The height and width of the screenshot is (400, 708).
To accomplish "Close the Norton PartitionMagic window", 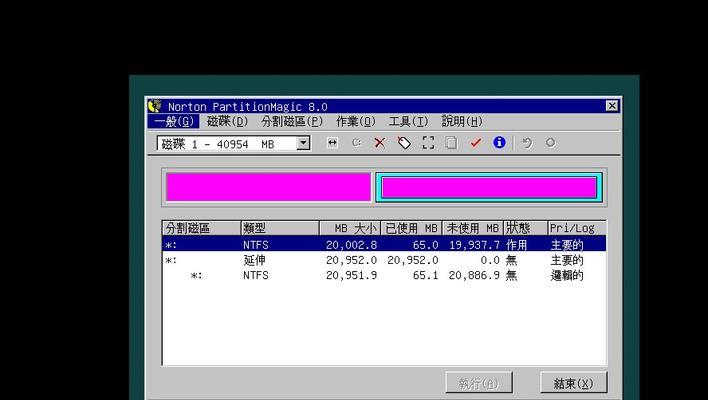I will (x=612, y=106).
